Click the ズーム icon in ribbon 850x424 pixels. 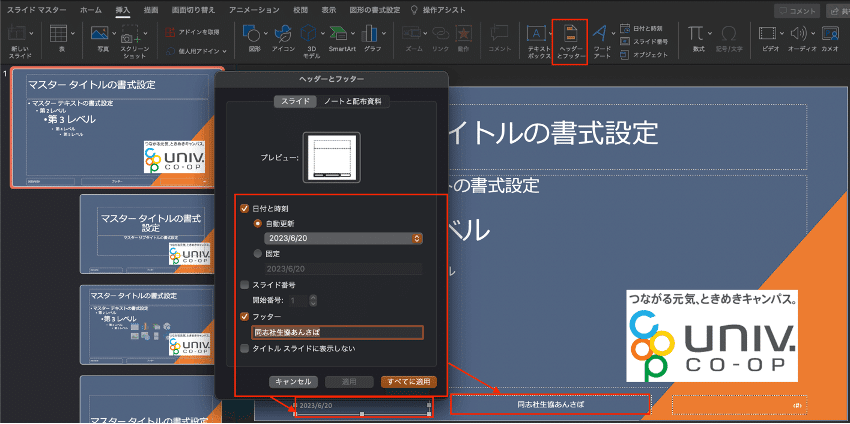click(411, 34)
